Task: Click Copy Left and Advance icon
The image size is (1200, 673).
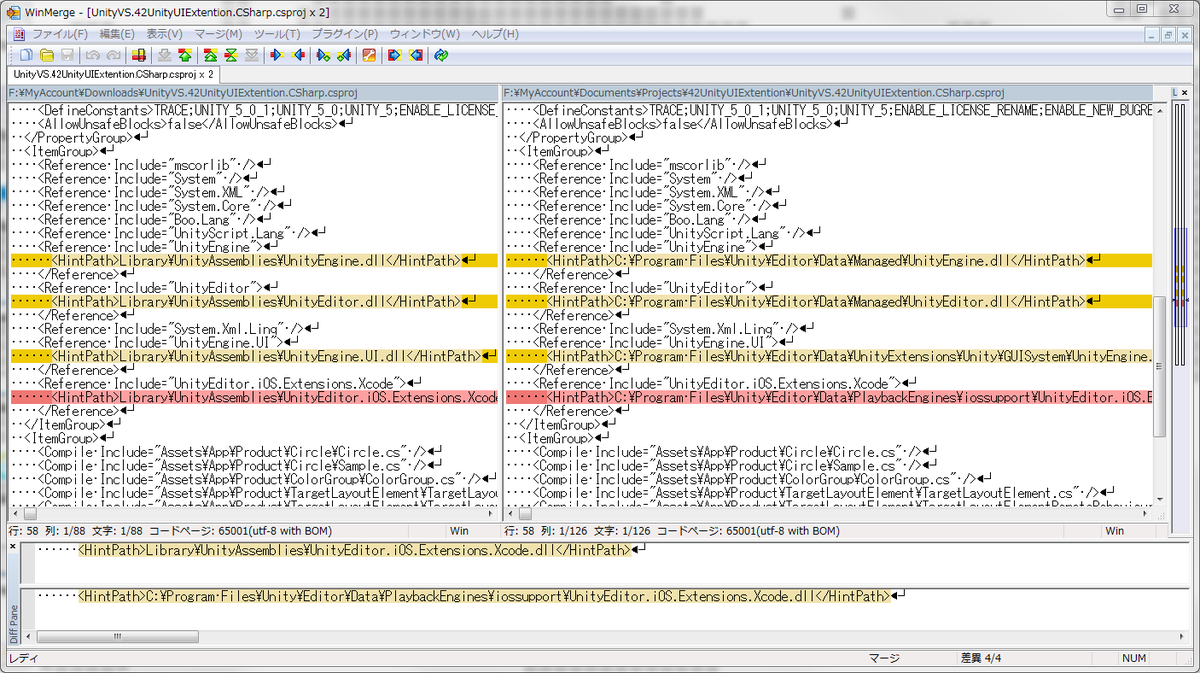Action: [343, 55]
